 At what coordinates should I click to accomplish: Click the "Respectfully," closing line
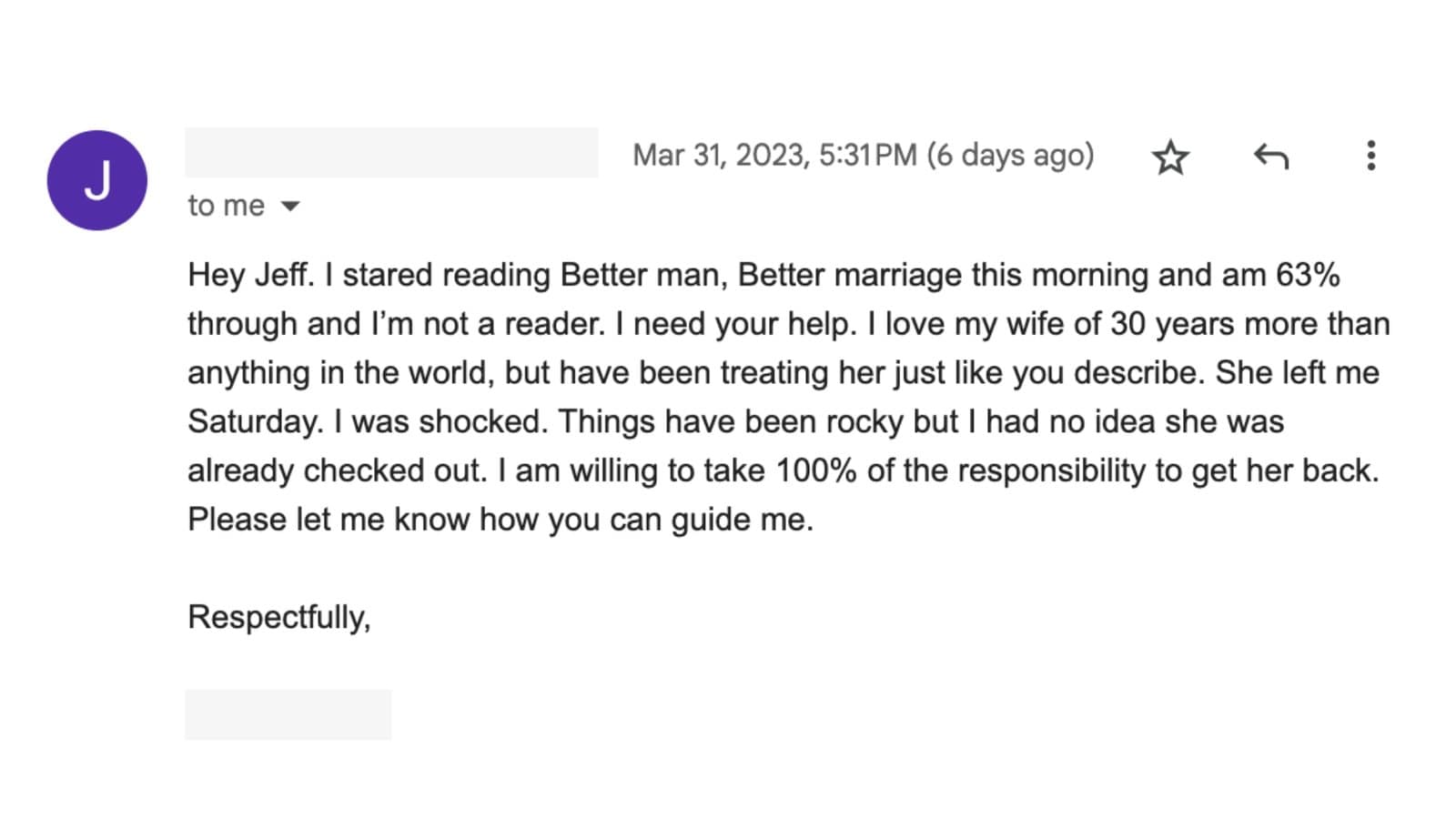click(278, 617)
